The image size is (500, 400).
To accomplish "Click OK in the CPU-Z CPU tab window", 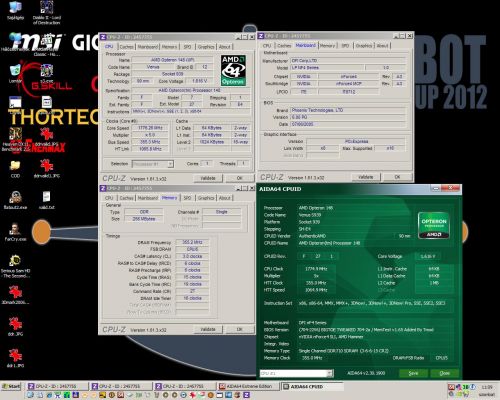I will coord(239,178).
